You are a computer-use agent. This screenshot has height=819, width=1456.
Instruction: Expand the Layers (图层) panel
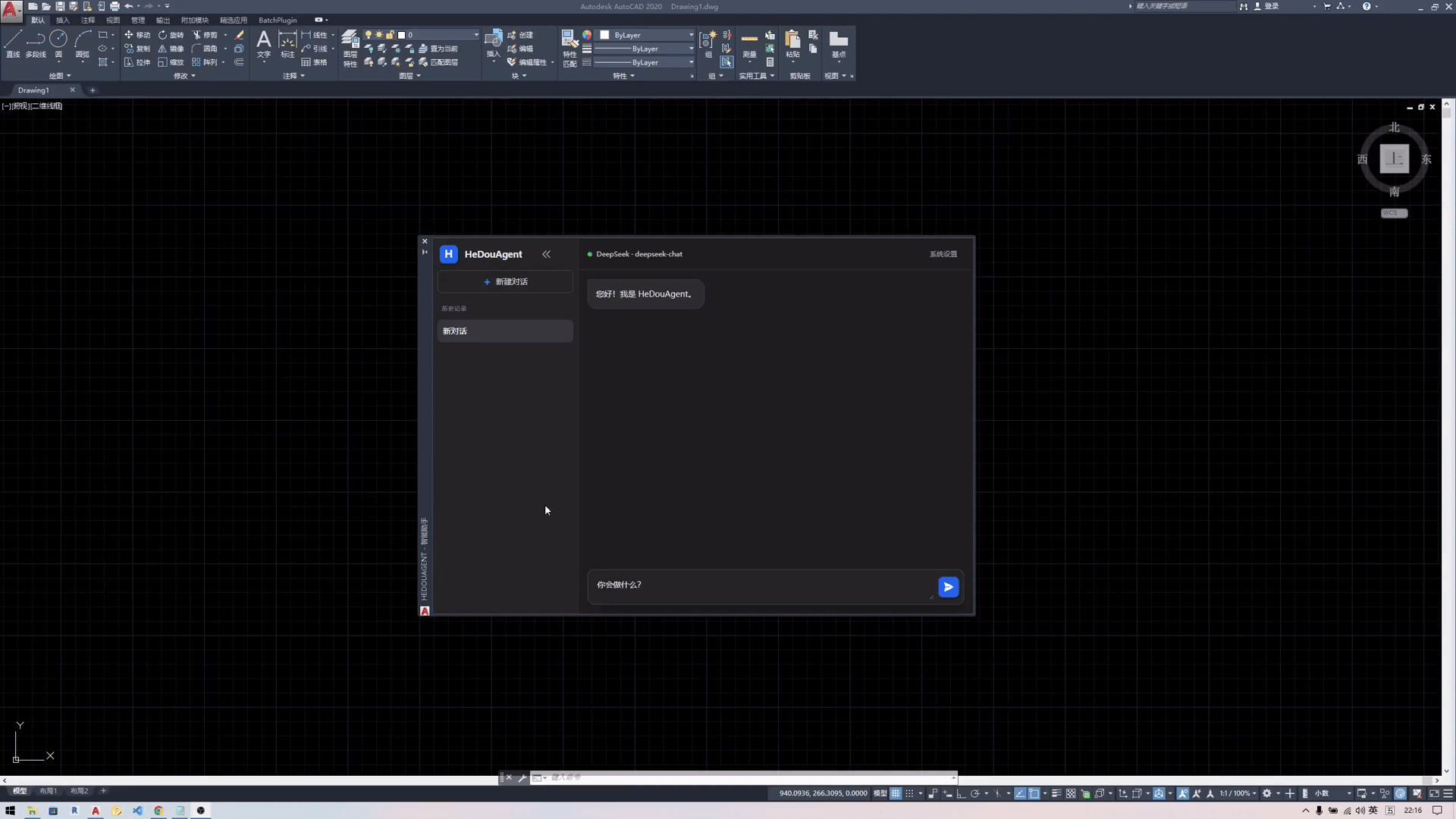tap(409, 76)
